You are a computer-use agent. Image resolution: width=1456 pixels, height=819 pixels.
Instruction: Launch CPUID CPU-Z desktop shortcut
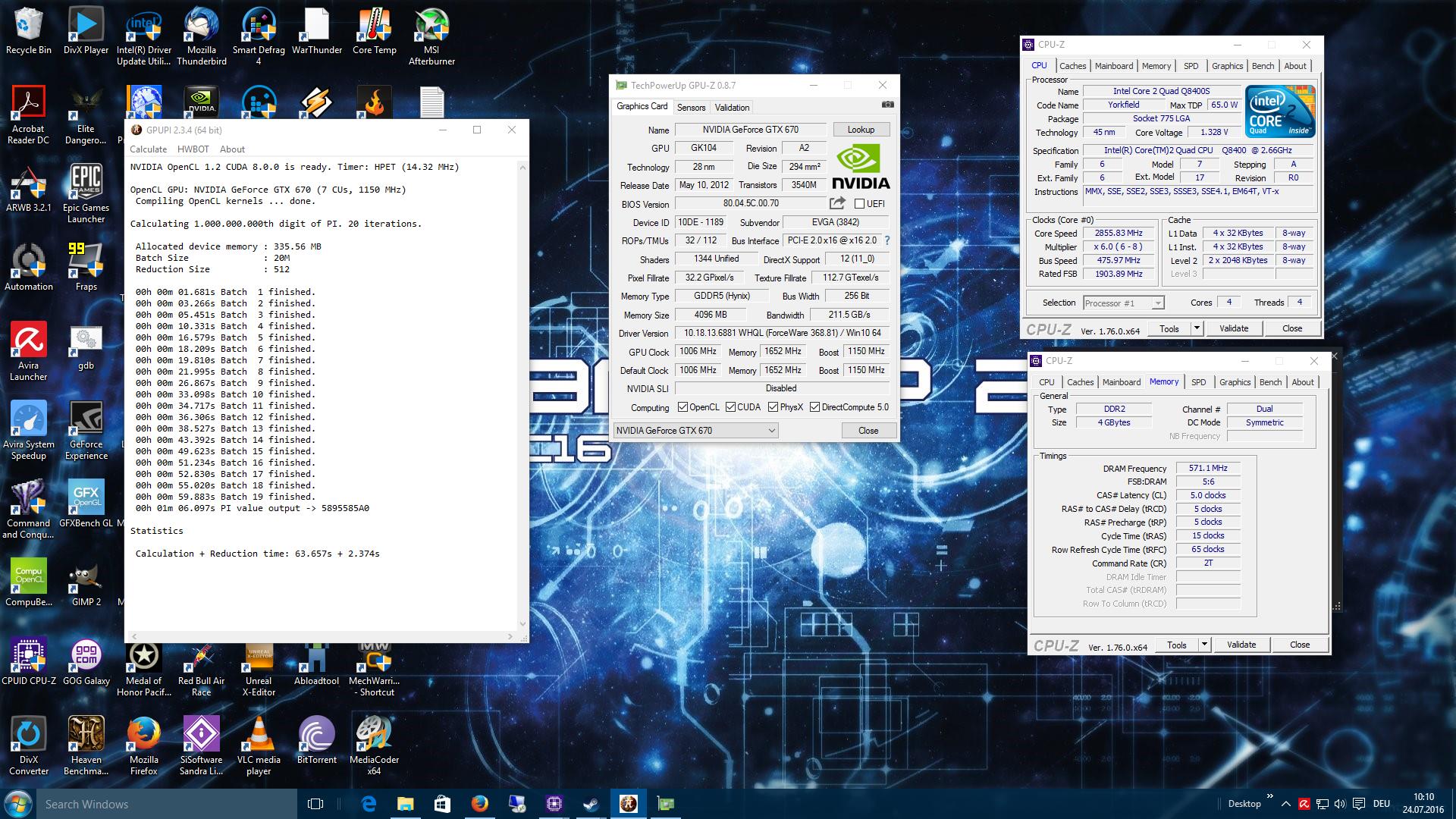pos(29,662)
